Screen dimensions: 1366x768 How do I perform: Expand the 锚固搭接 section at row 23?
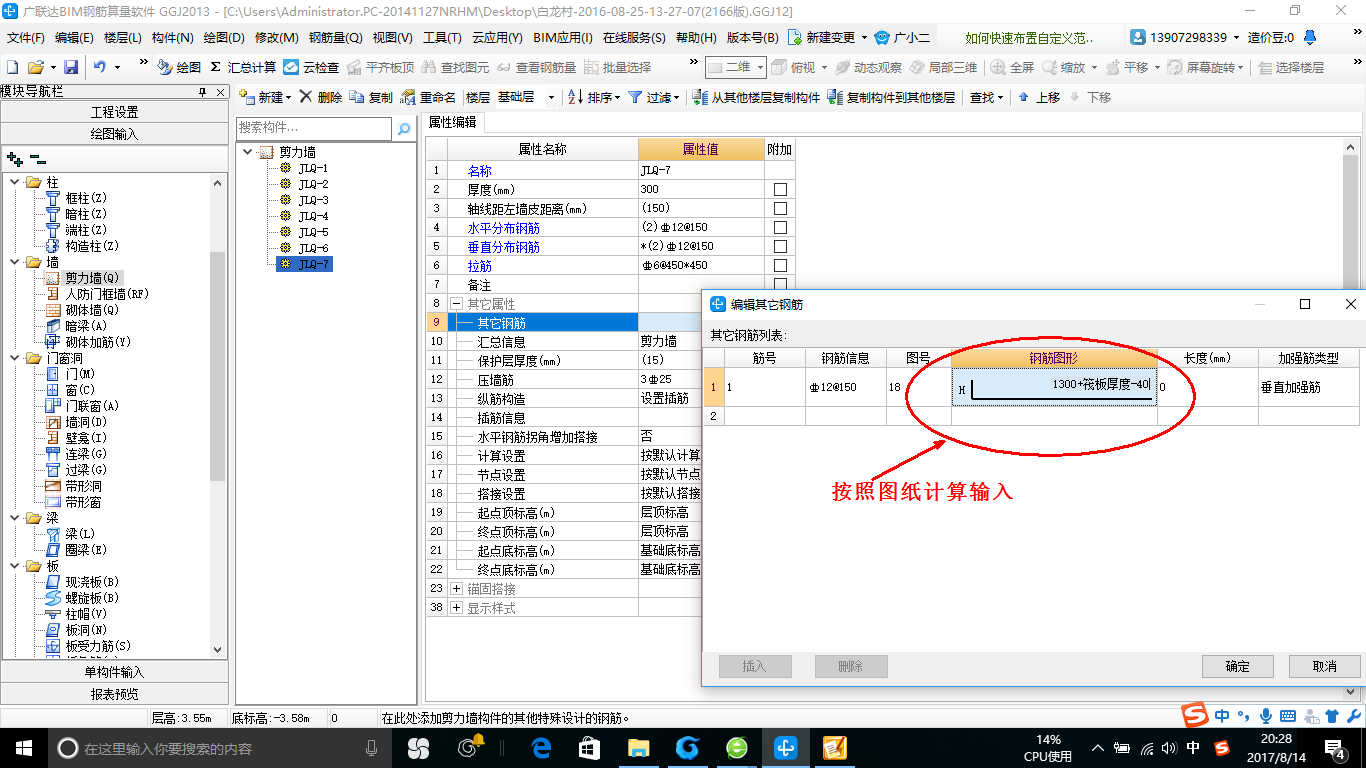[456, 589]
